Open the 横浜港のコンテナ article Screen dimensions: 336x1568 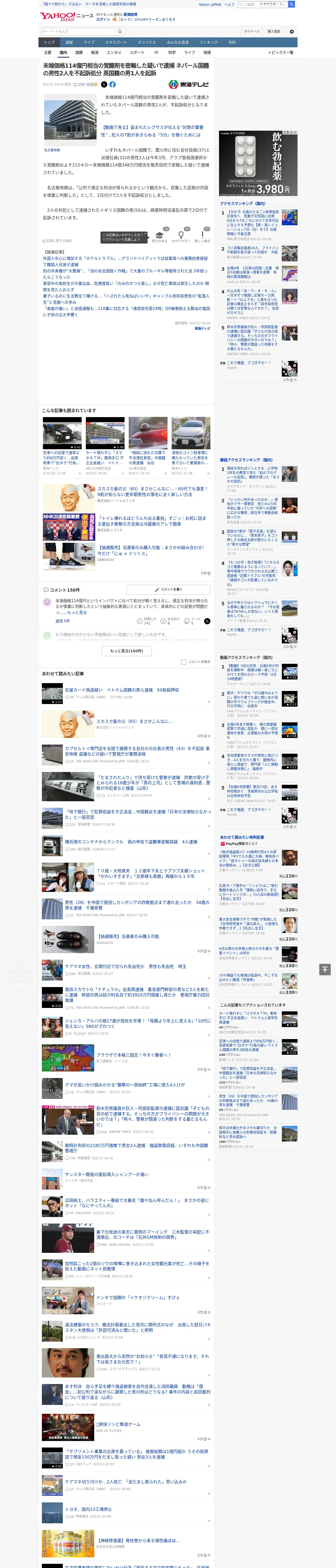pyautogui.click(x=131, y=842)
